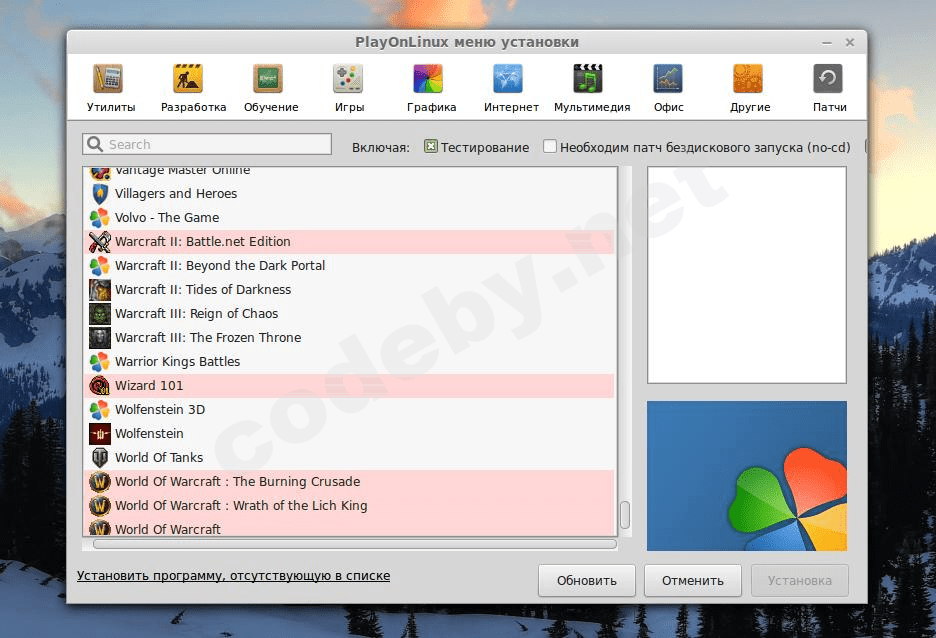
Task: Click the Villagers and Heroes shield icon
Action: [100, 194]
